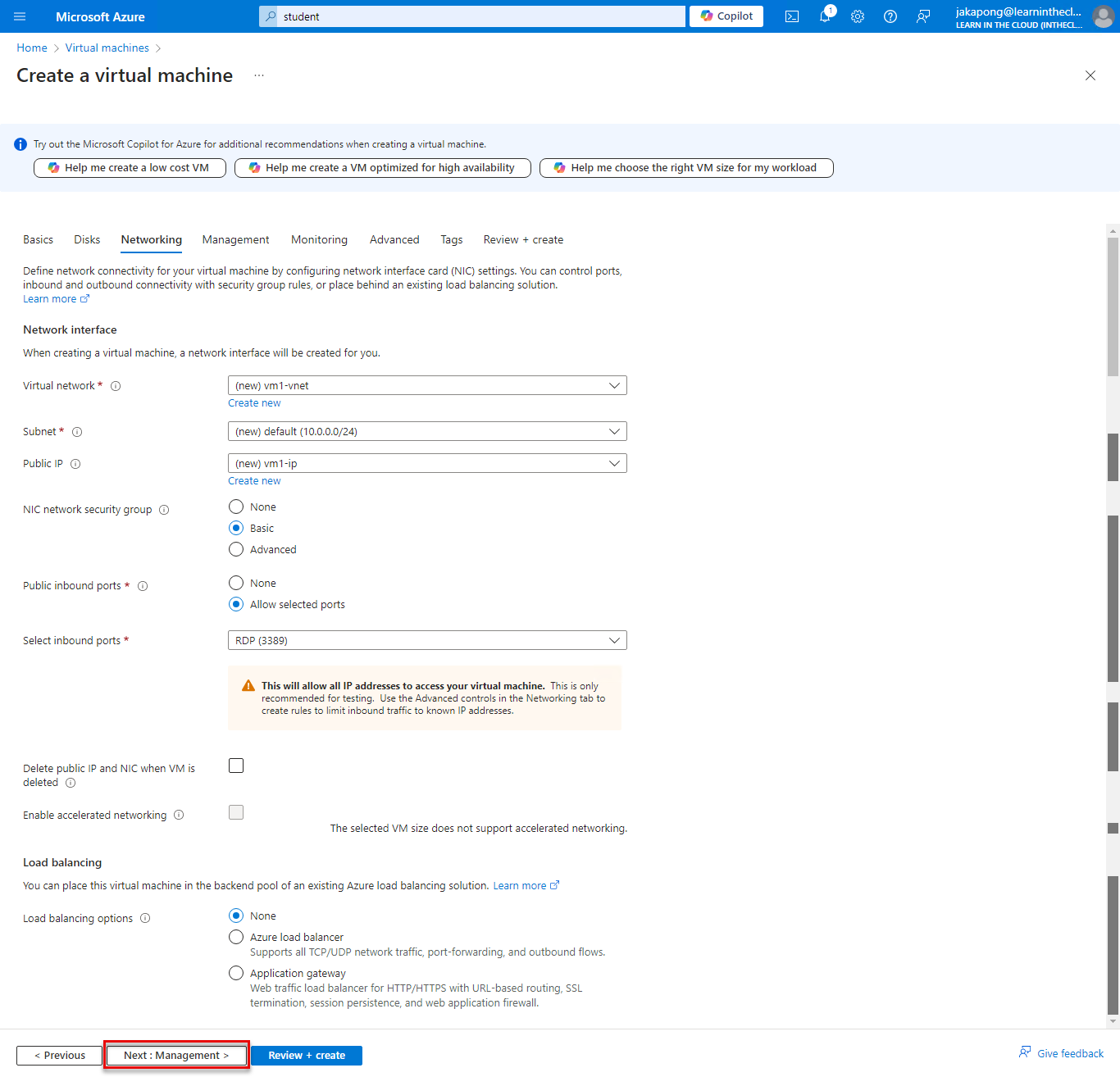Click the search magnifier icon
This screenshot has width=1120, height=1086.
click(270, 16)
